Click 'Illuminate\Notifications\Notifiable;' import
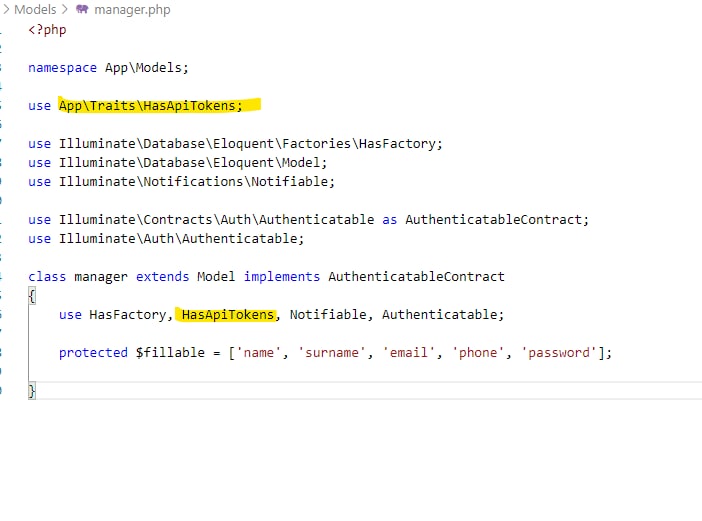The width and height of the screenshot is (702, 521). pyautogui.click(x=197, y=182)
